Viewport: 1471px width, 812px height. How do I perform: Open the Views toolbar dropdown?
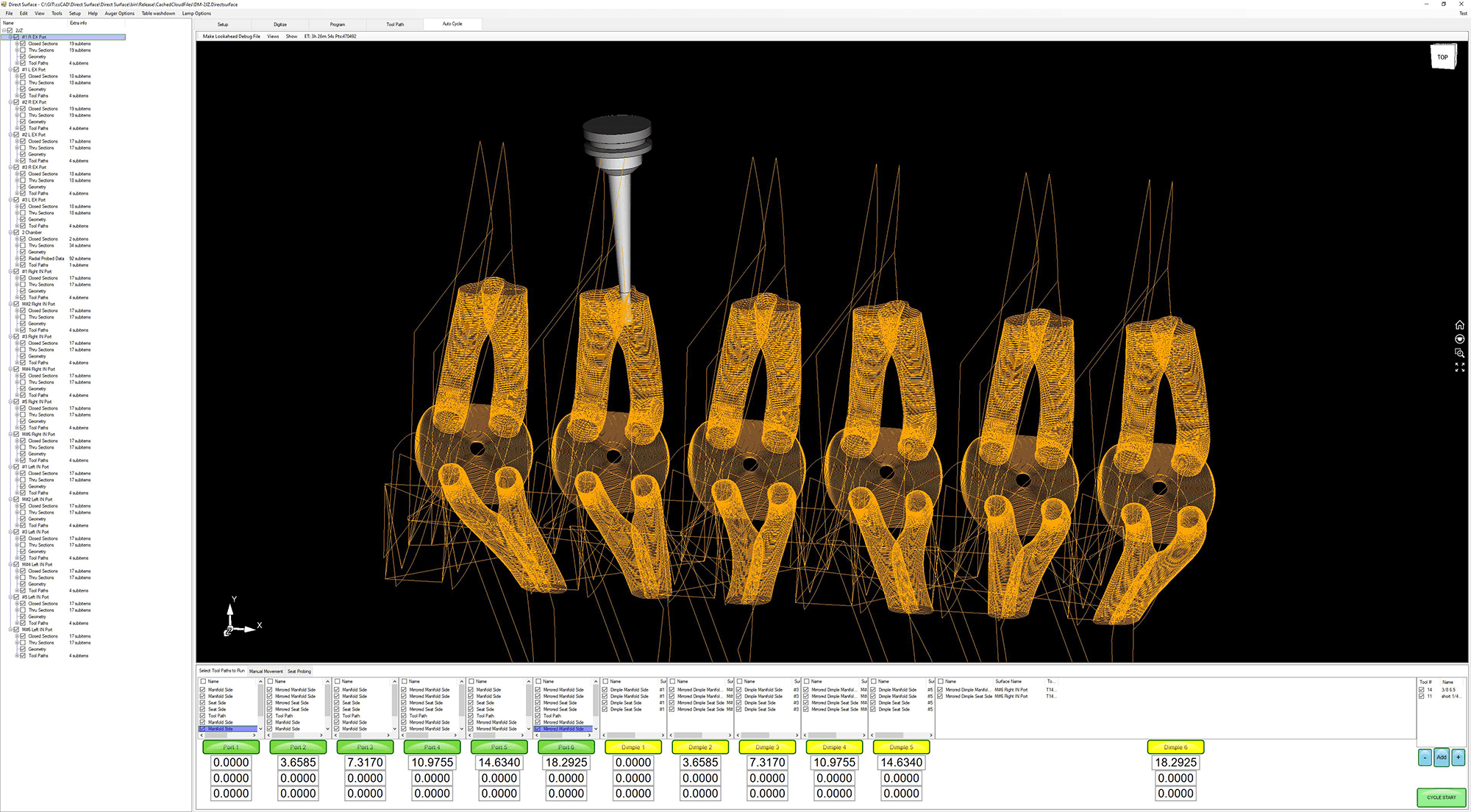point(273,36)
